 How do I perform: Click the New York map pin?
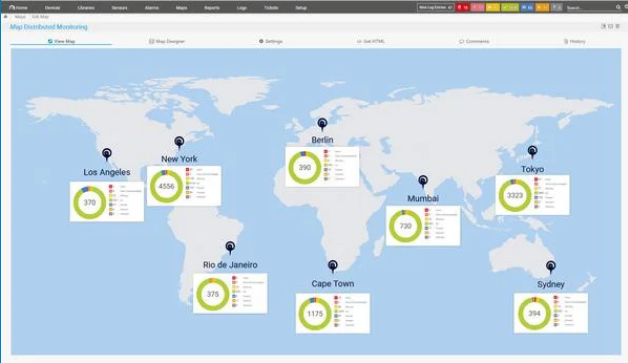tap(179, 143)
